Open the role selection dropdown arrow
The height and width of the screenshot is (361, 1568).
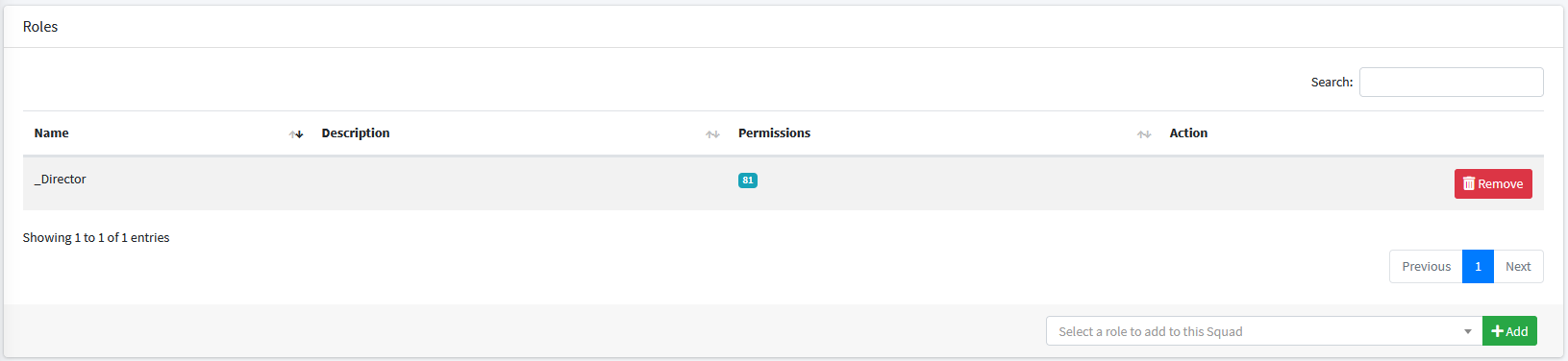pyautogui.click(x=1467, y=331)
